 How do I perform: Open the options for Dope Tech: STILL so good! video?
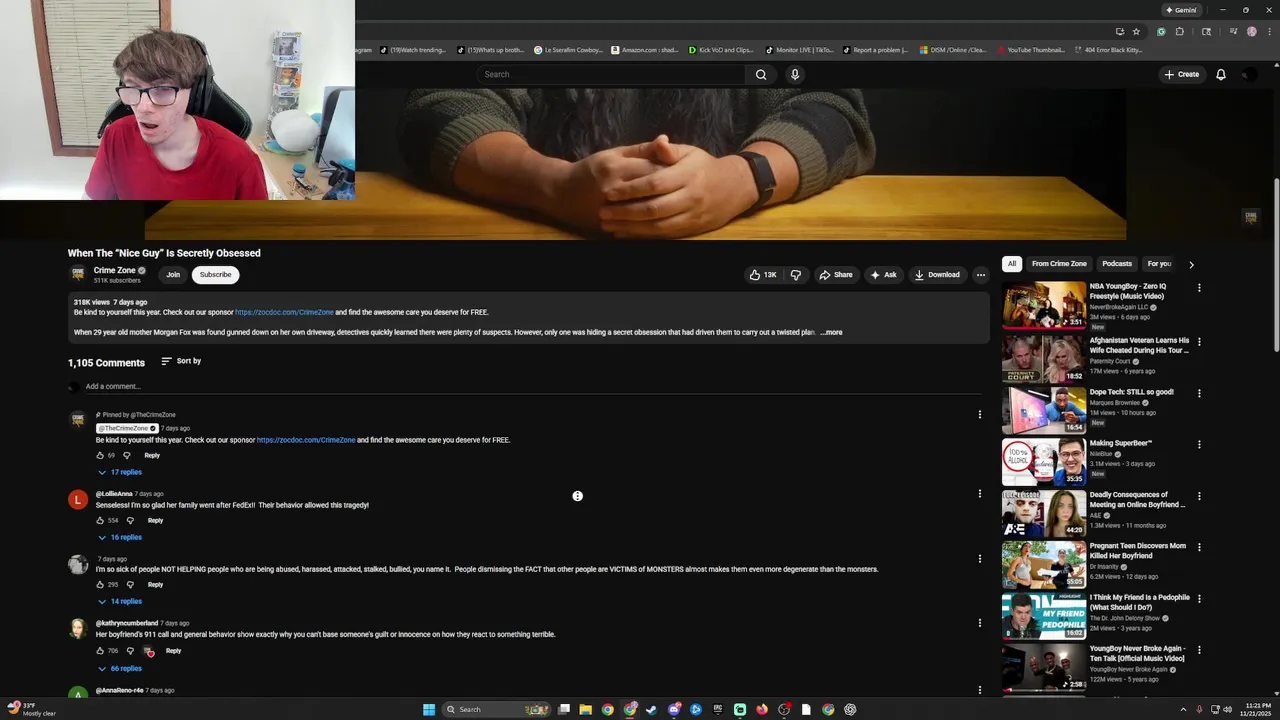[1199, 393]
